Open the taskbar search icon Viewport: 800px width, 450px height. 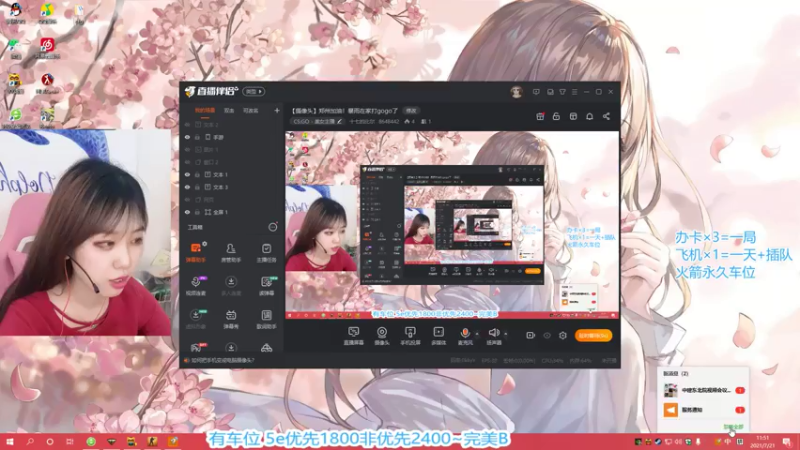(30, 441)
